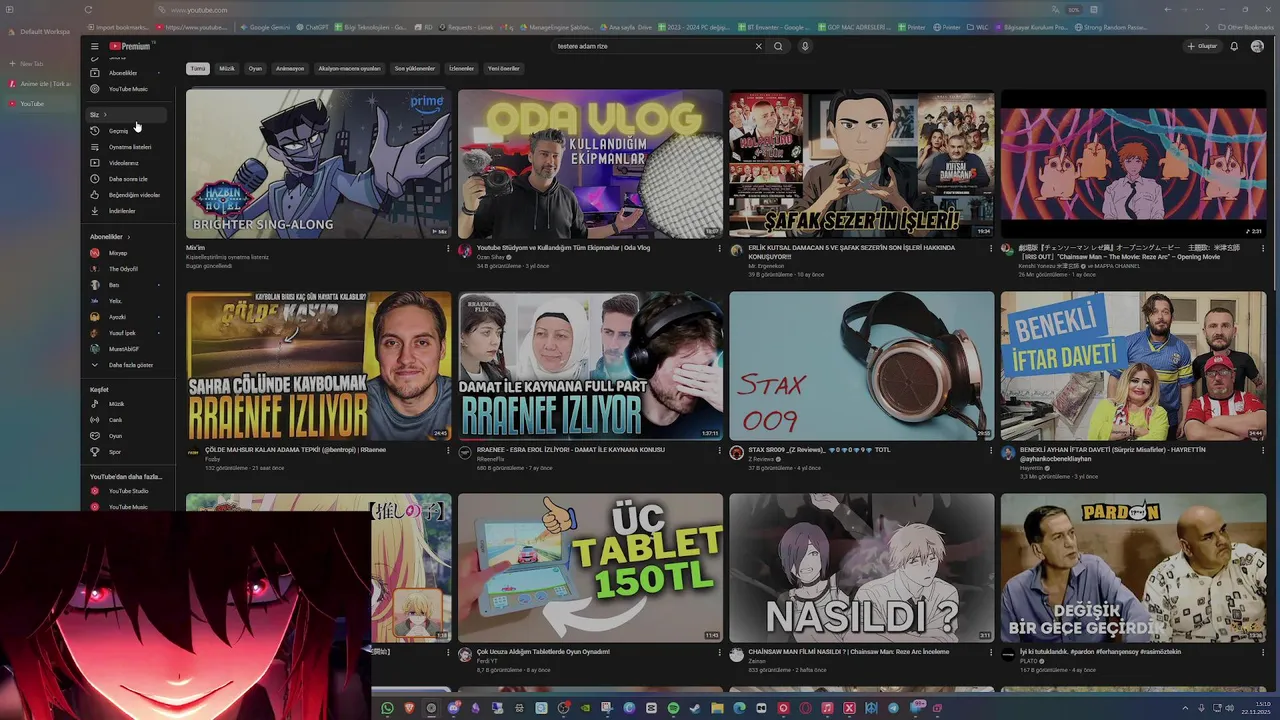Open notifications bell
The image size is (1280, 720).
(1234, 46)
